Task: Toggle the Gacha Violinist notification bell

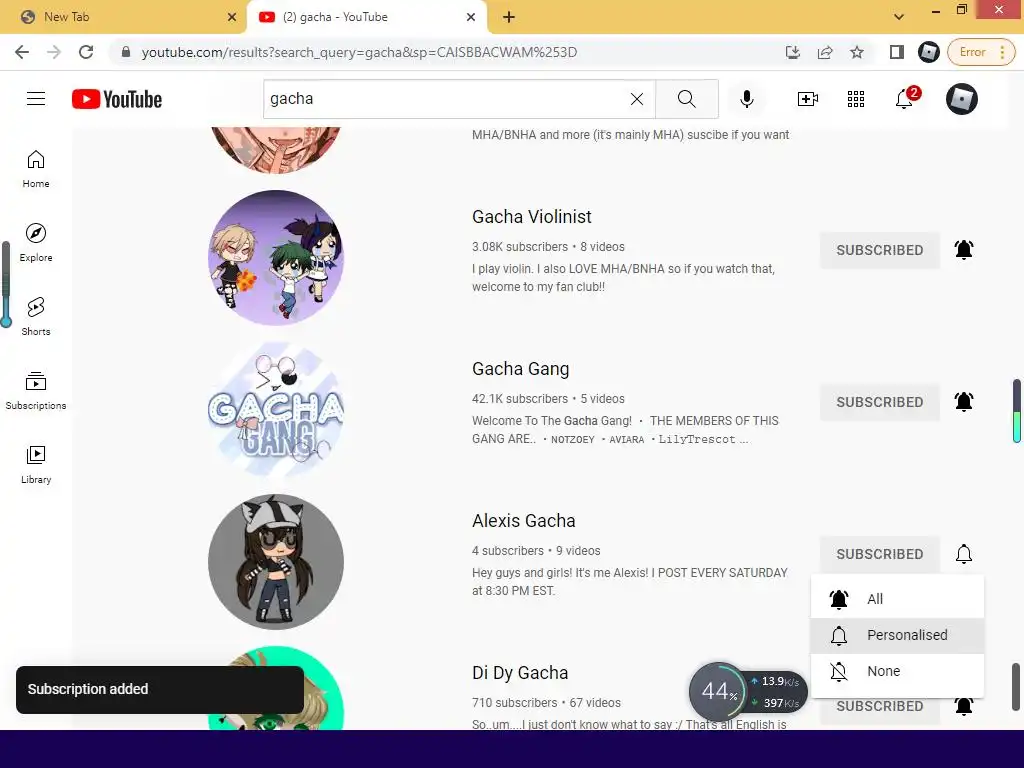Action: click(x=964, y=249)
